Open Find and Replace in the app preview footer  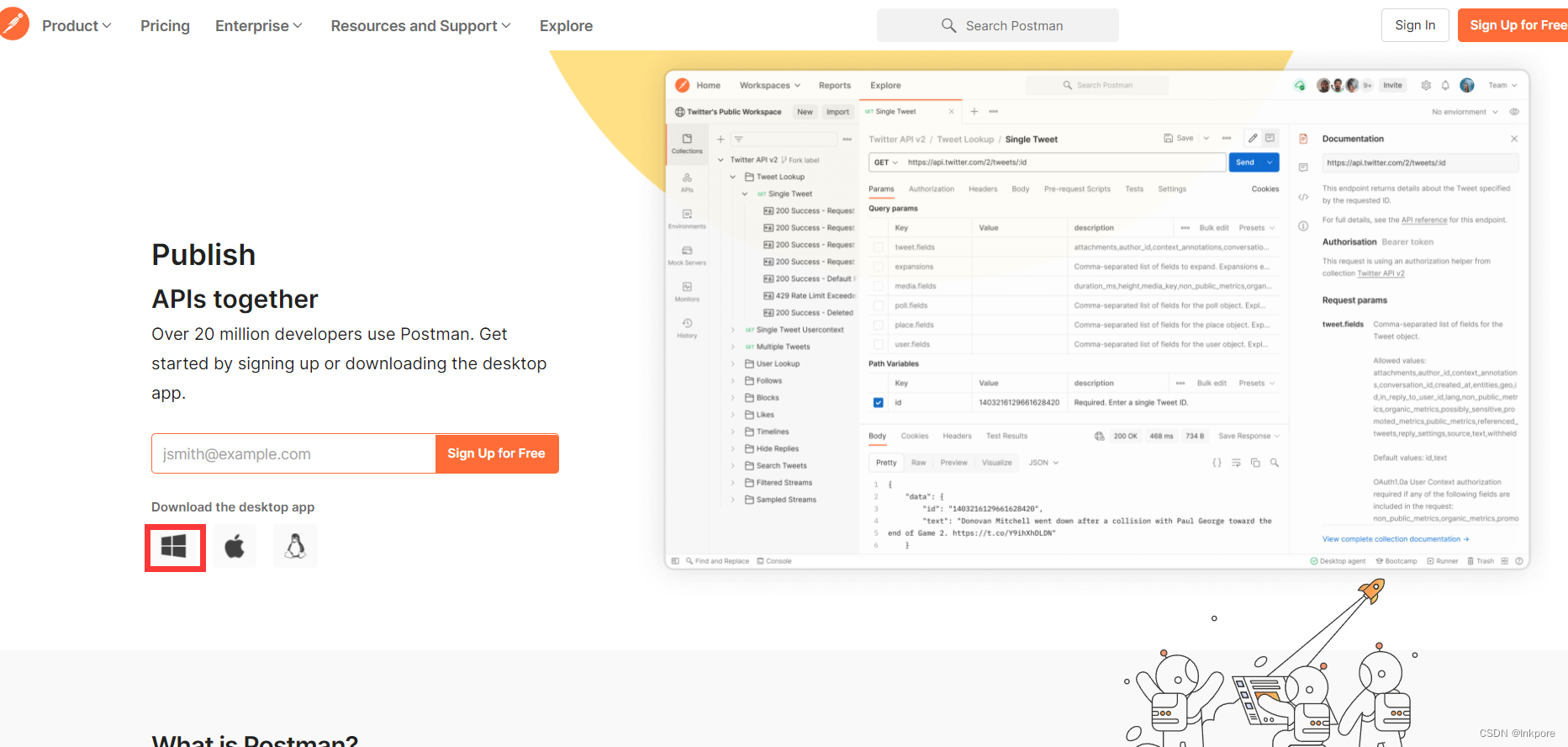(717, 561)
